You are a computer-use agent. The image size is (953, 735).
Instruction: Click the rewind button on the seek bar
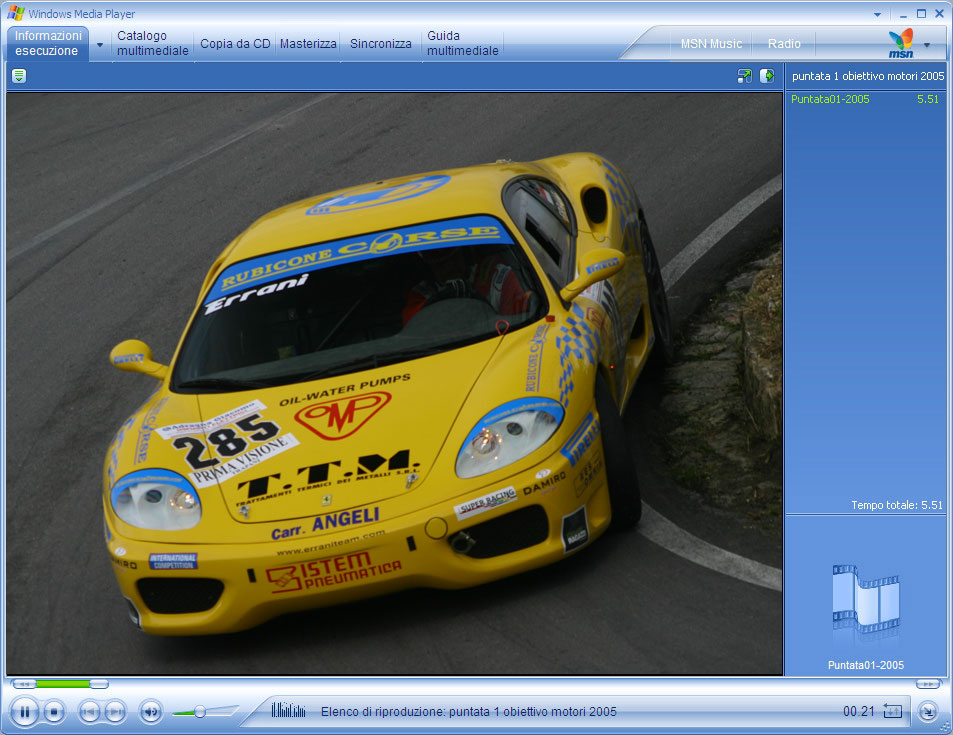(23, 684)
